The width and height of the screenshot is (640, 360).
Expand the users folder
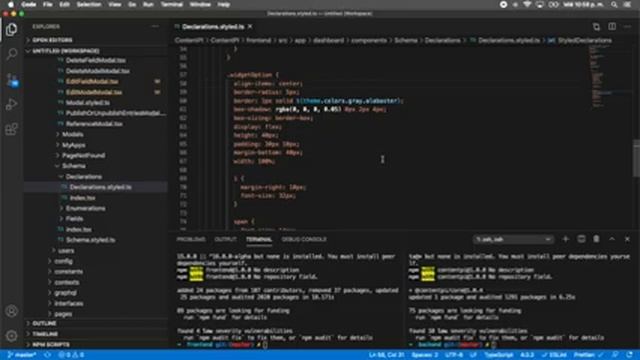click(x=66, y=251)
